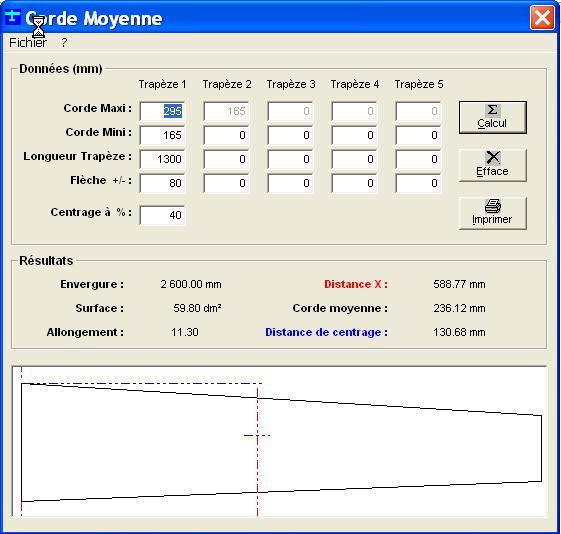The width and height of the screenshot is (561, 534).
Task: Click the Imprimer printer button
Action: [x=493, y=214]
